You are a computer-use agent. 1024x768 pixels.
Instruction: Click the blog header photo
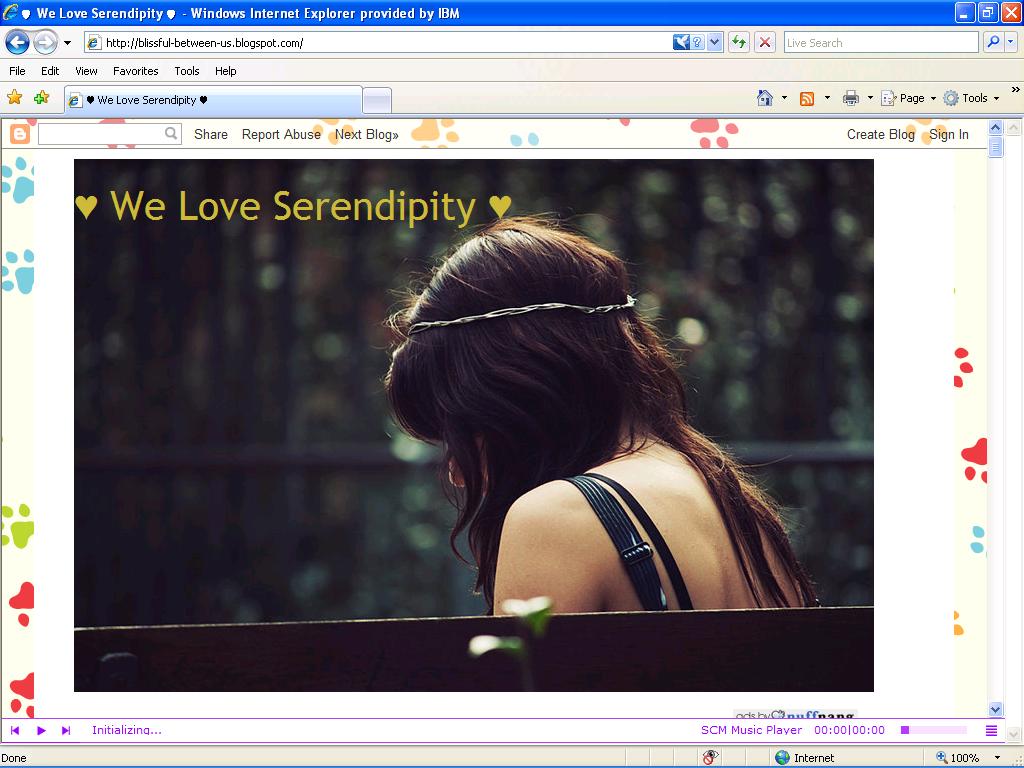tap(473, 425)
